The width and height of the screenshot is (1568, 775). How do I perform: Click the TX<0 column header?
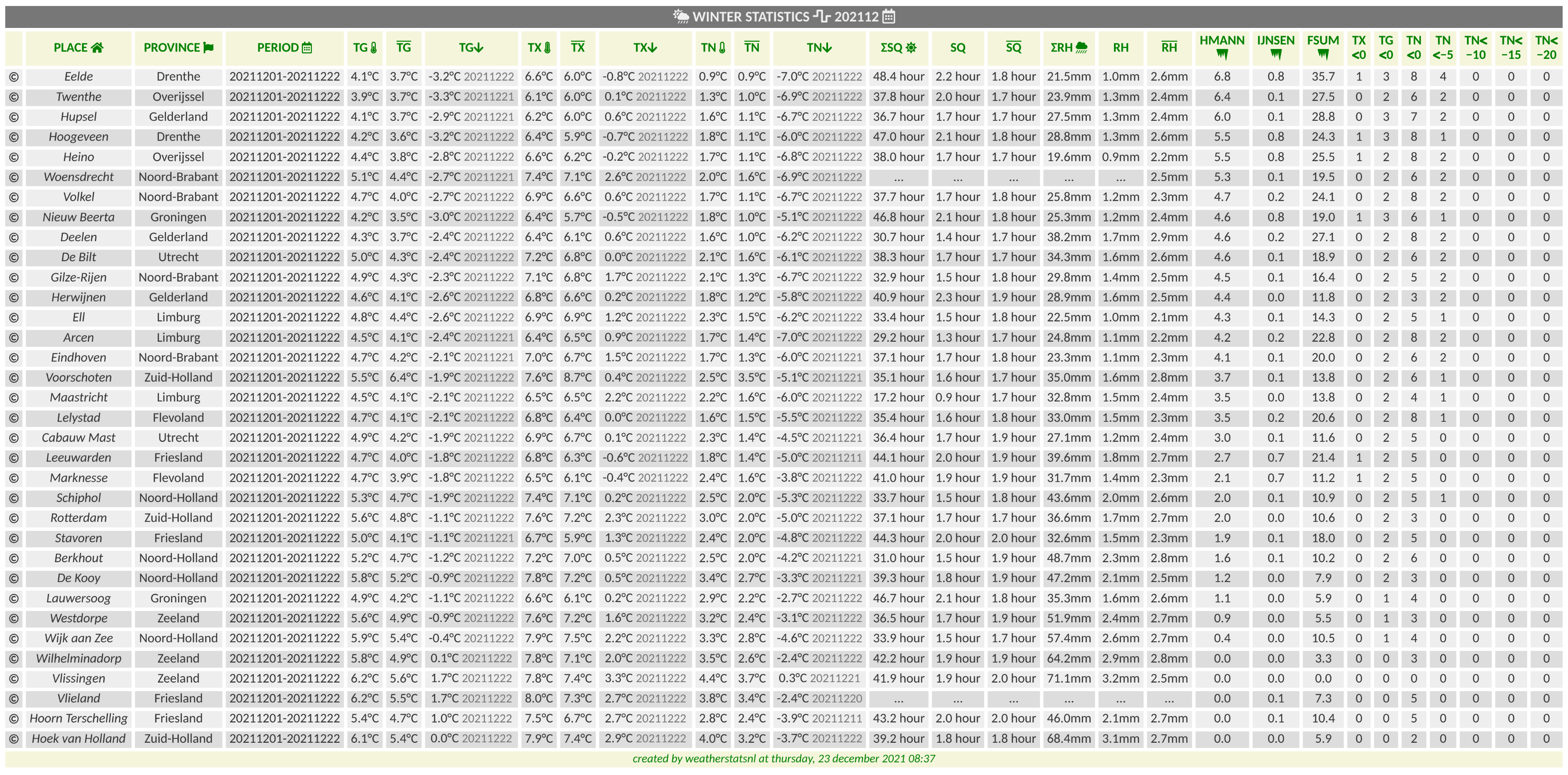pyautogui.click(x=1359, y=47)
